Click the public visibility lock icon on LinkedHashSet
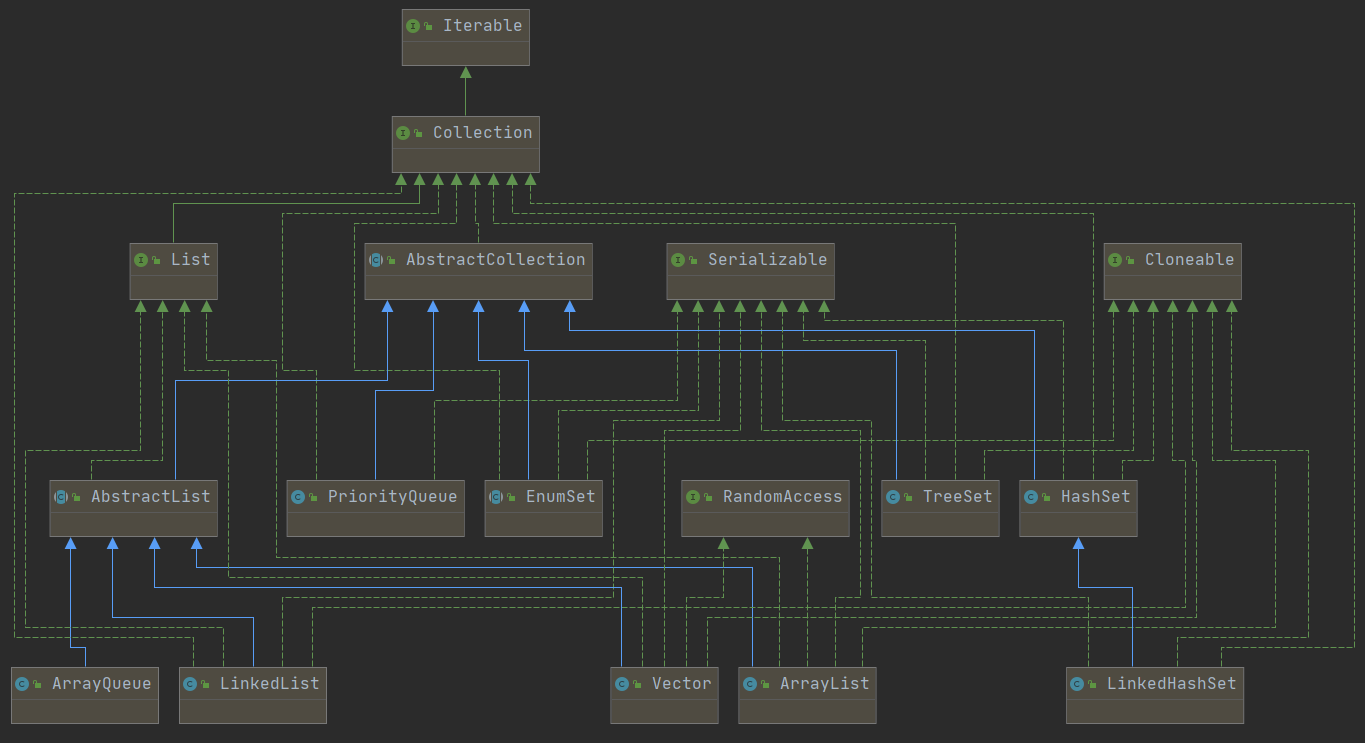The image size is (1365, 743). tap(1093, 685)
